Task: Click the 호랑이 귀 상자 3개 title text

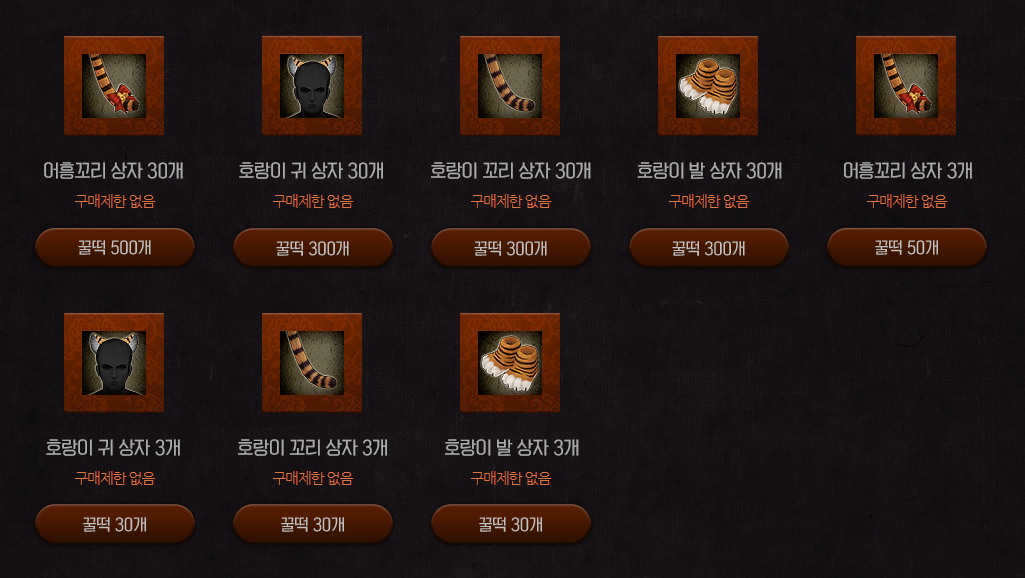Action: pyautogui.click(x=114, y=448)
